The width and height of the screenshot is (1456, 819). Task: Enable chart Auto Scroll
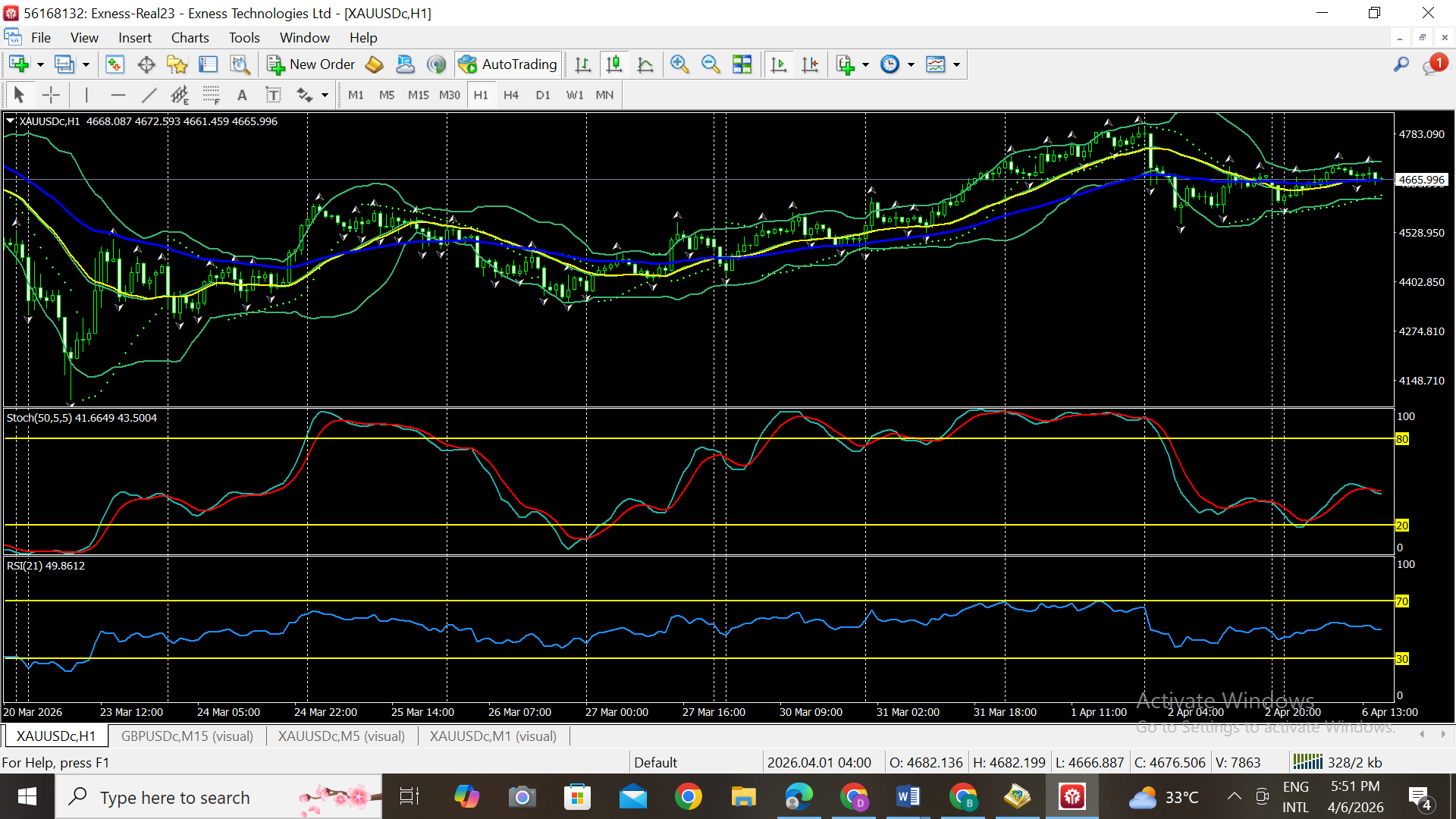click(x=778, y=64)
